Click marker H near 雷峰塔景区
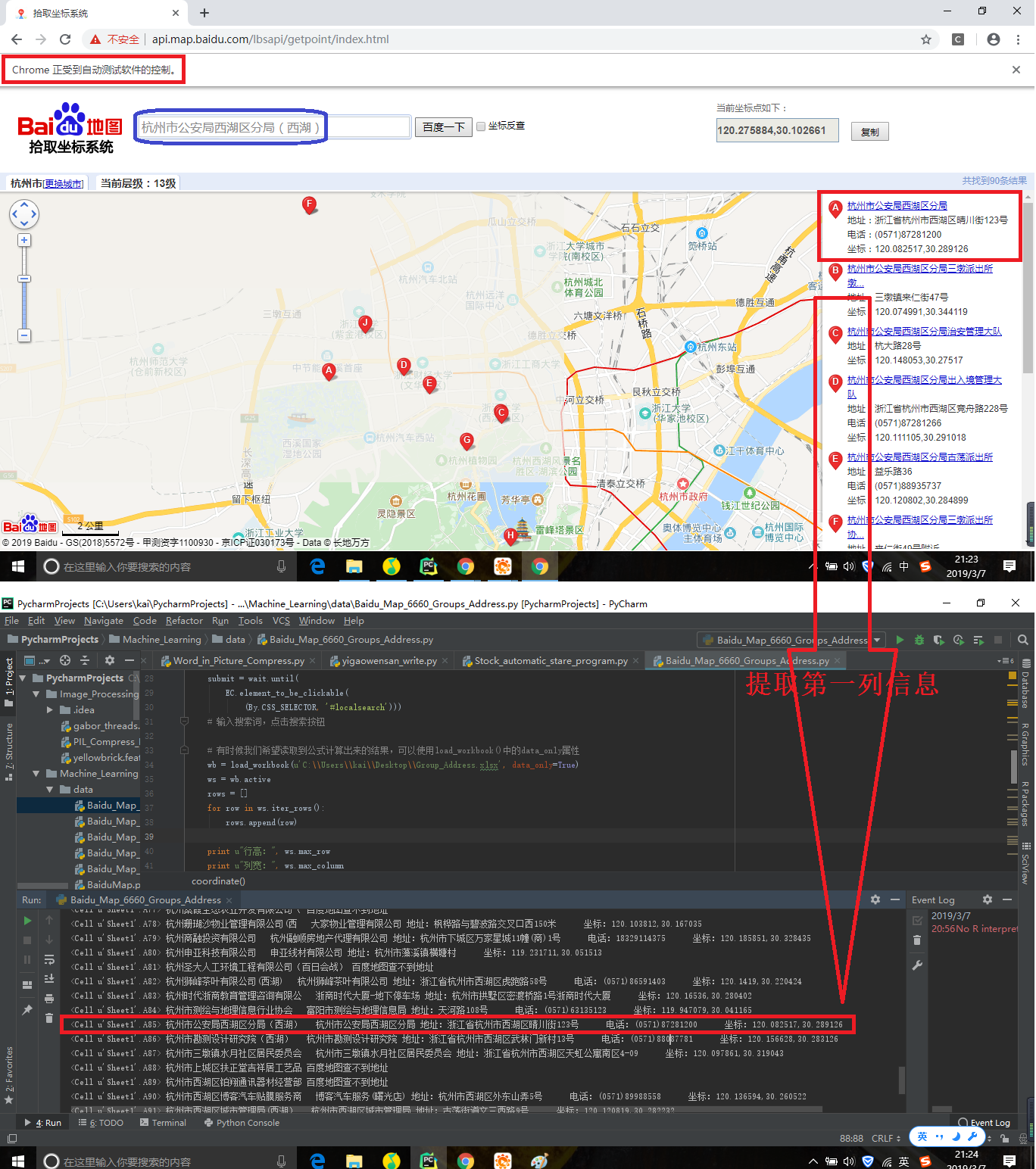Image resolution: width=1036 pixels, height=1169 pixels. coord(510,536)
